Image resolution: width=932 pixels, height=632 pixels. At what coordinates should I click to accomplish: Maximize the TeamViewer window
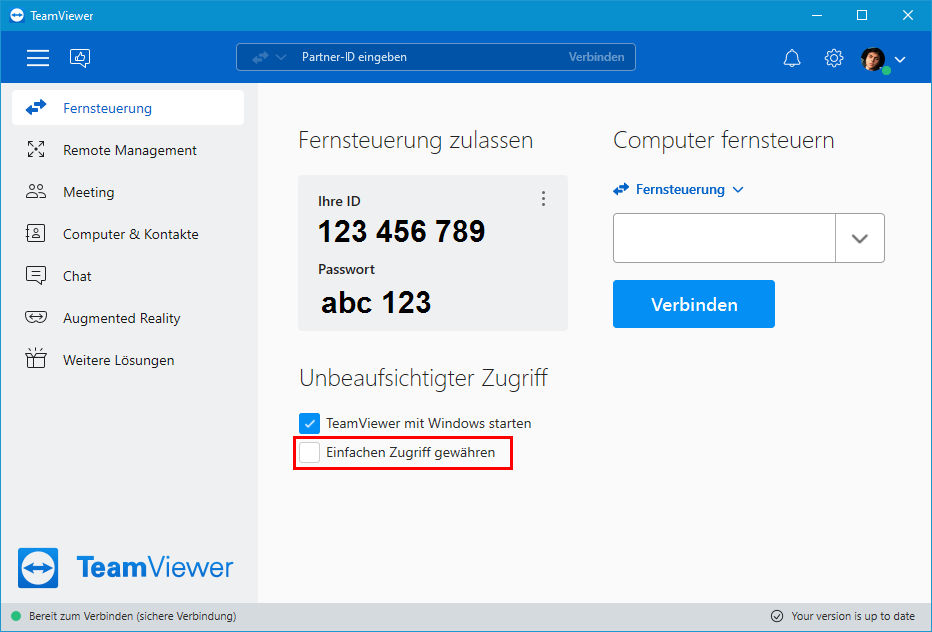click(x=862, y=15)
